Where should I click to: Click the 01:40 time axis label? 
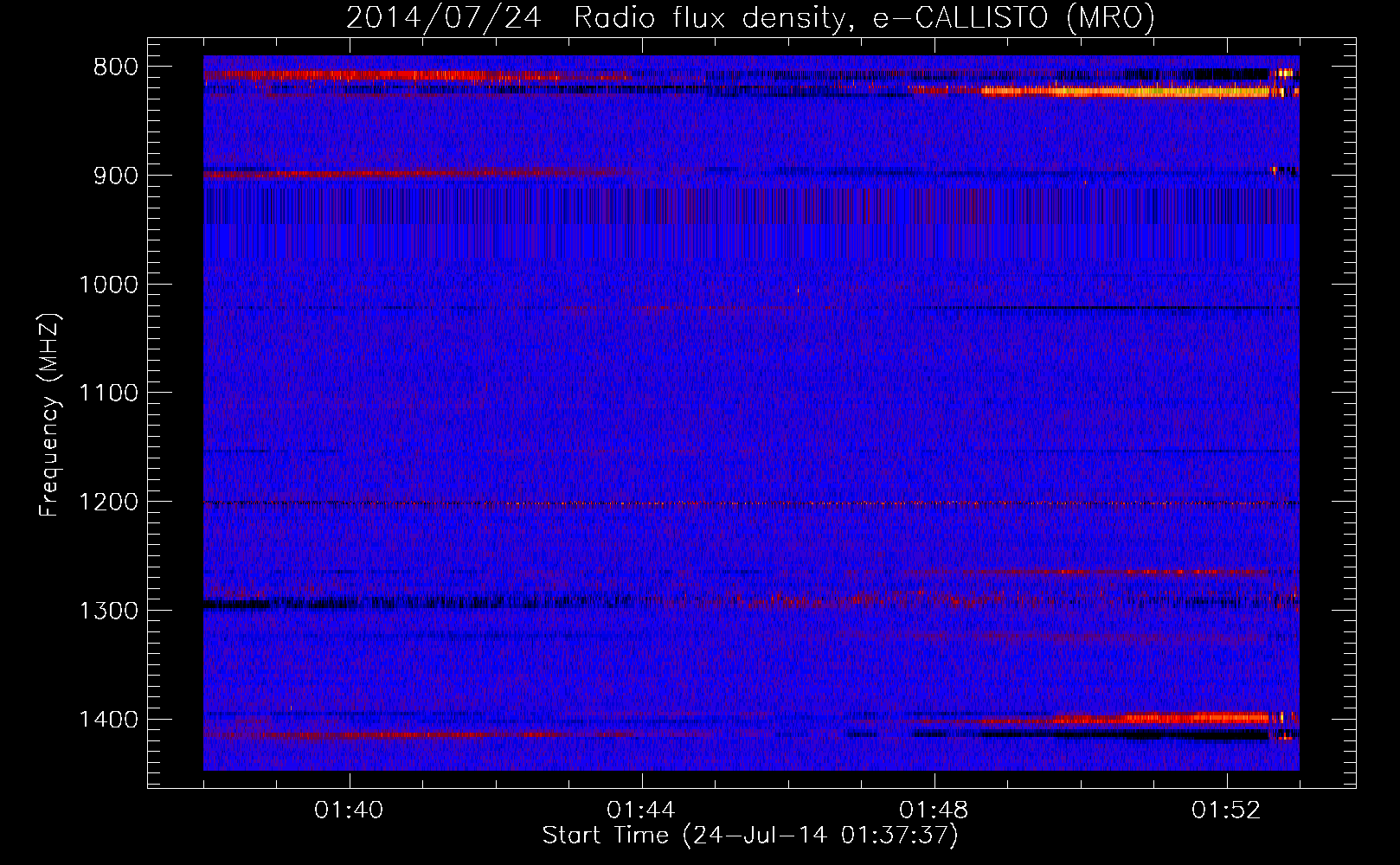click(x=349, y=811)
